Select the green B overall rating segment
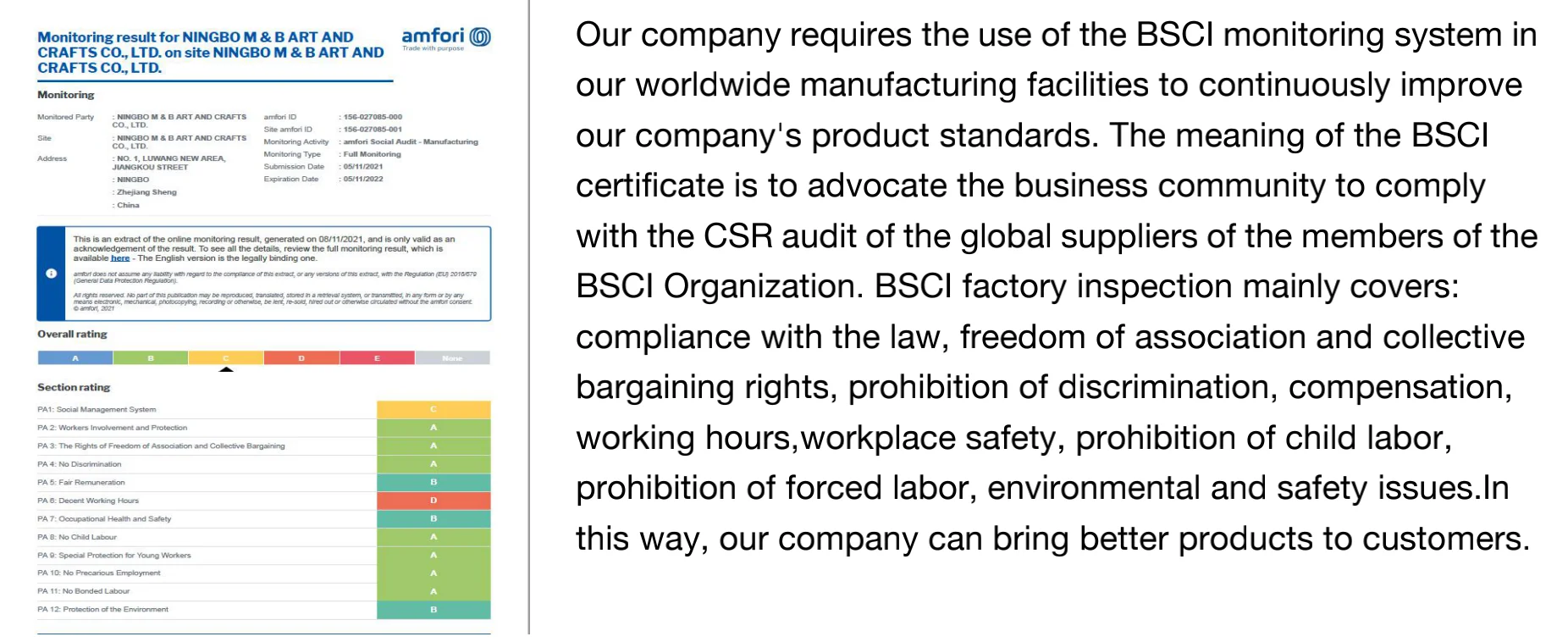This screenshot has height=642, width=1568. click(151, 358)
